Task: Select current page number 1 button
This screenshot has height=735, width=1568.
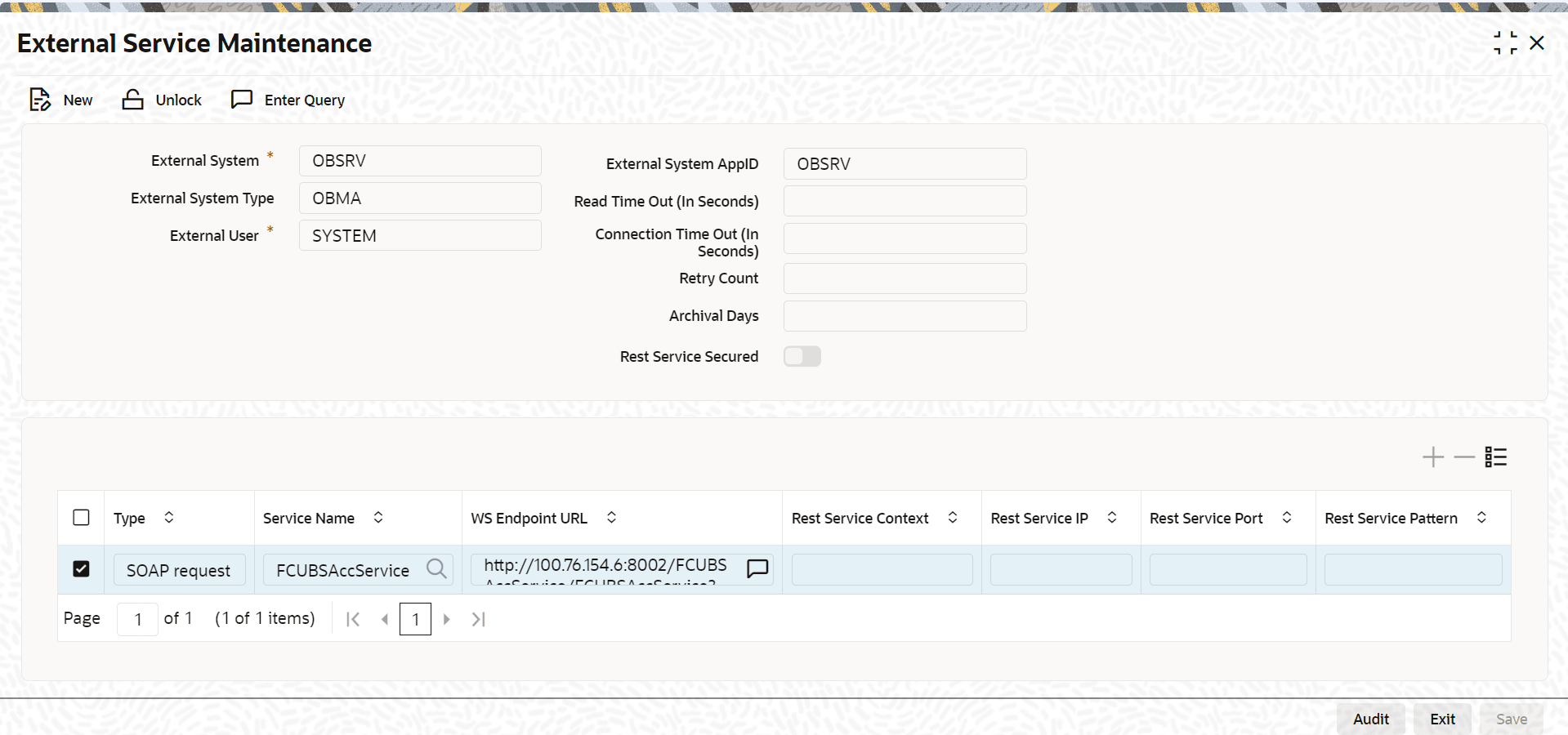Action: point(415,619)
